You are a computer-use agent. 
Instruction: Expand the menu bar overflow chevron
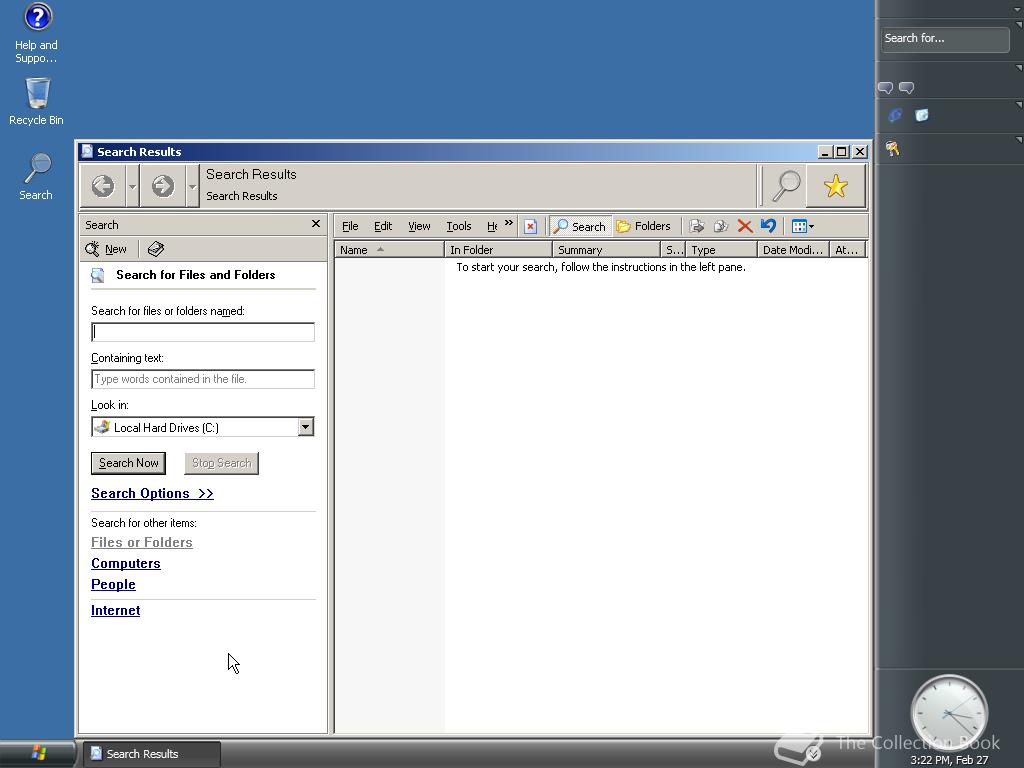click(509, 223)
